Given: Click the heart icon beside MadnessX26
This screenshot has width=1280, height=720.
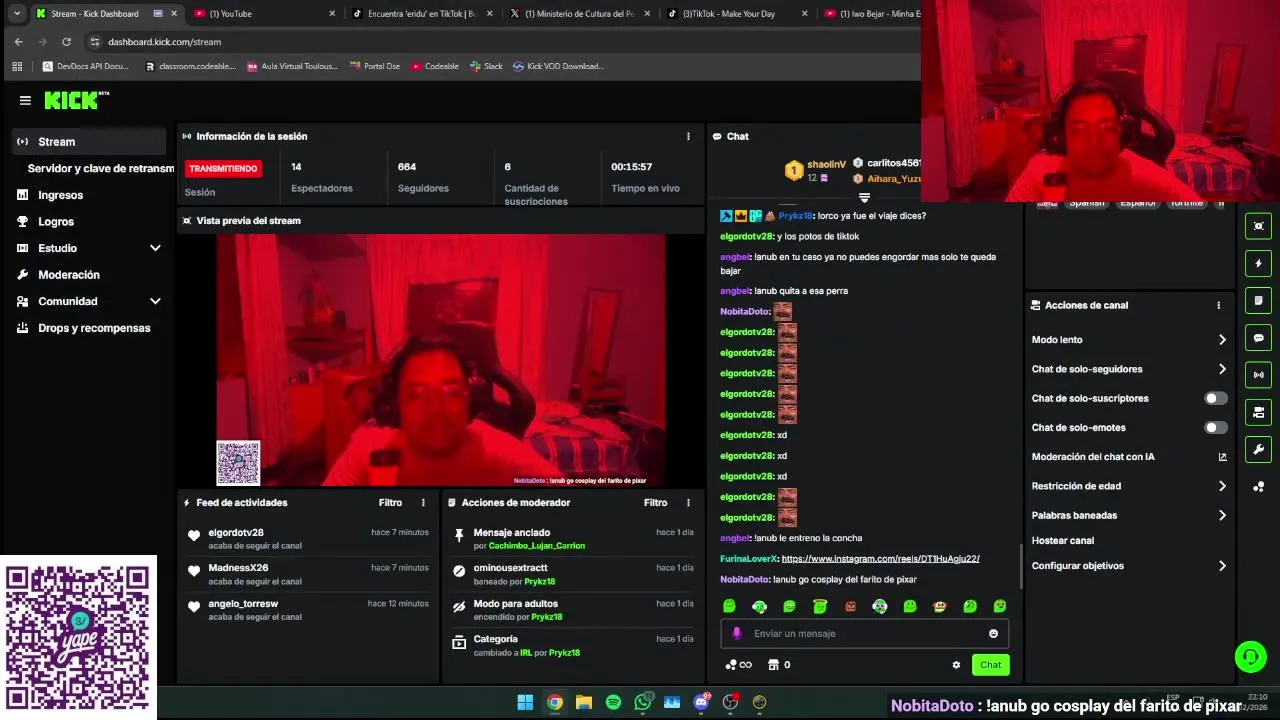Looking at the screenshot, I should 194,571.
